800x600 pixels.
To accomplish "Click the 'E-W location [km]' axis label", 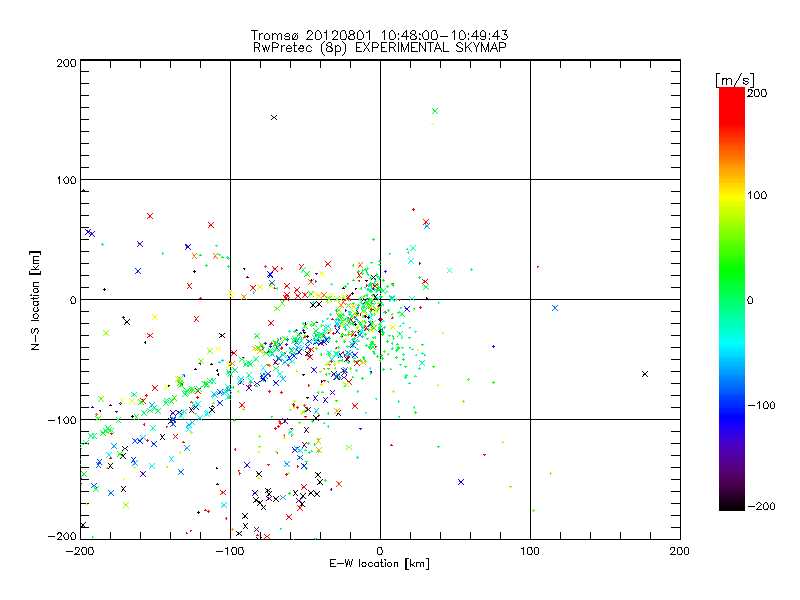I will pos(379,563).
